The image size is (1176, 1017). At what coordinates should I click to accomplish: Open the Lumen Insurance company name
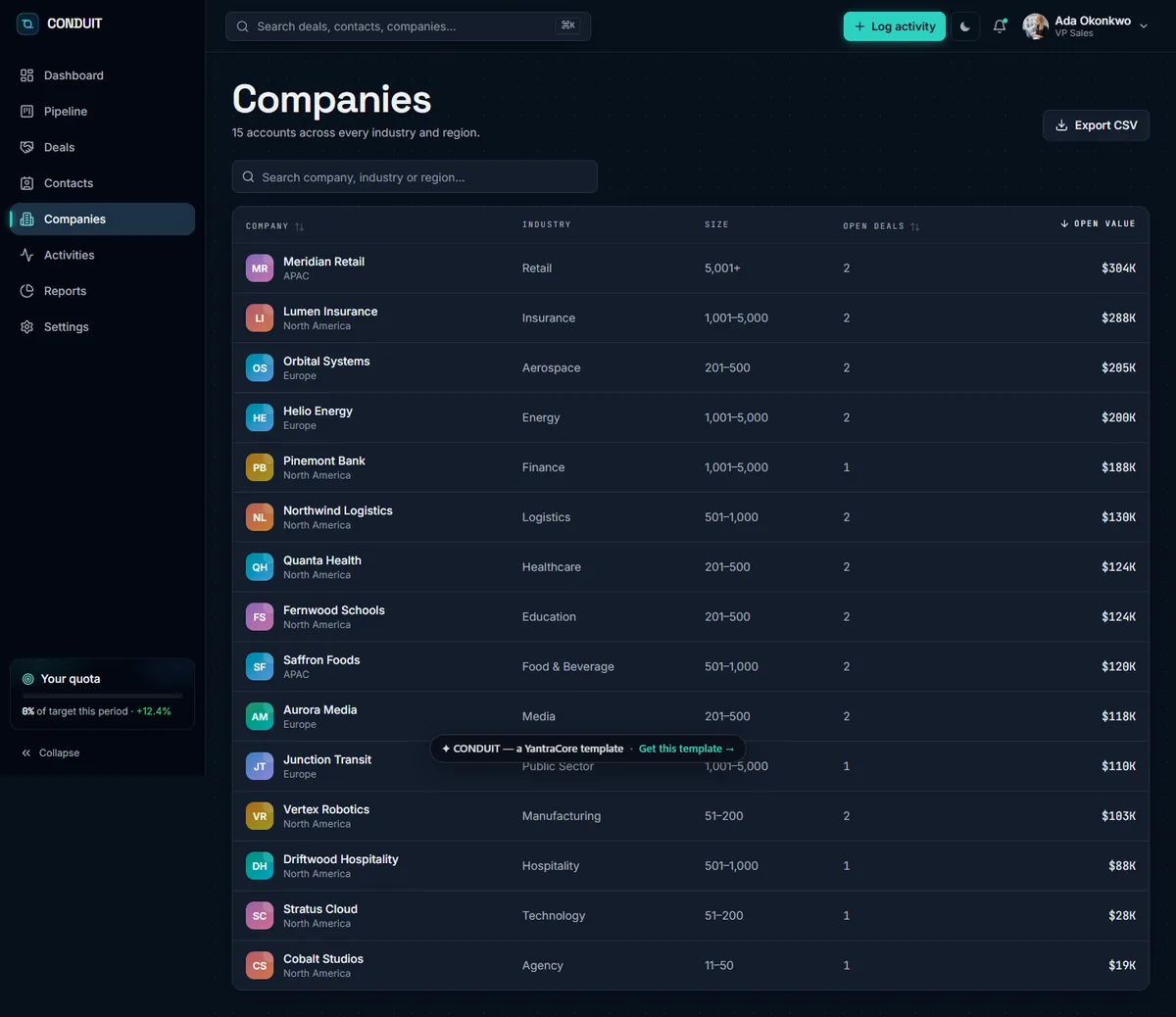330,312
